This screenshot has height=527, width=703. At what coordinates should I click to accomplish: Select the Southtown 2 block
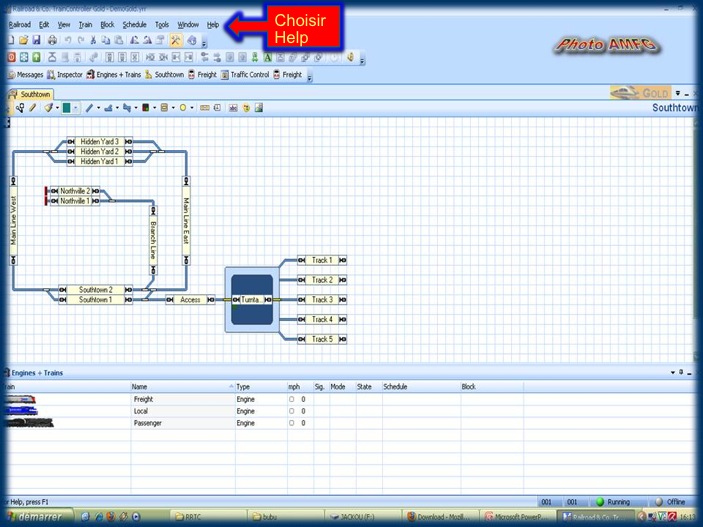pyautogui.click(x=95, y=290)
